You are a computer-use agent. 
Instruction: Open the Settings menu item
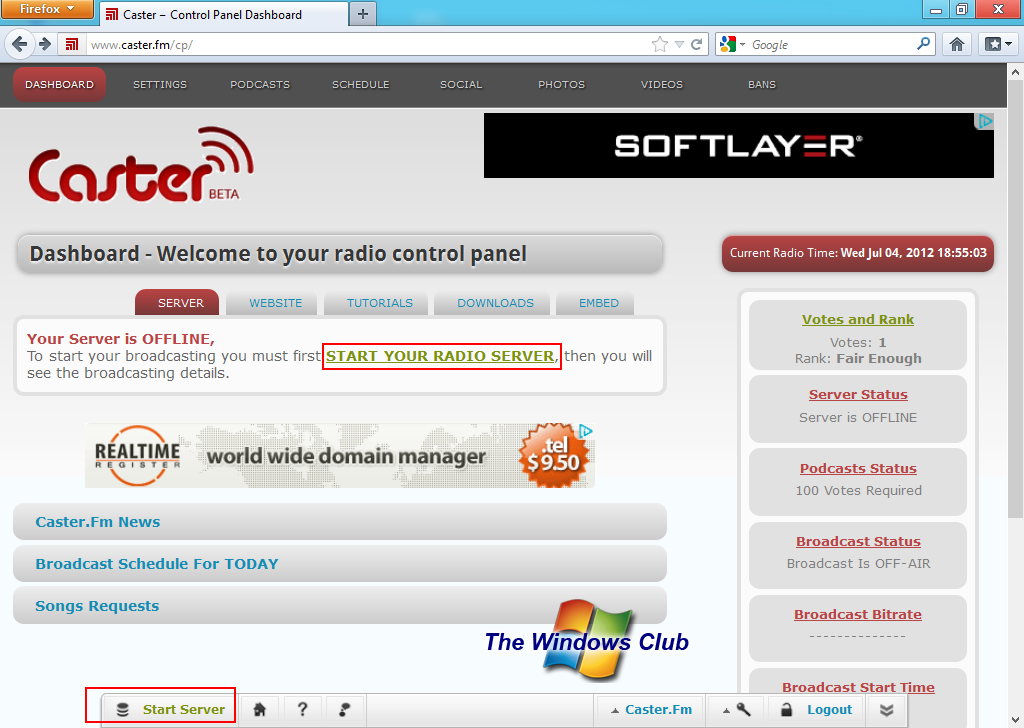click(160, 84)
